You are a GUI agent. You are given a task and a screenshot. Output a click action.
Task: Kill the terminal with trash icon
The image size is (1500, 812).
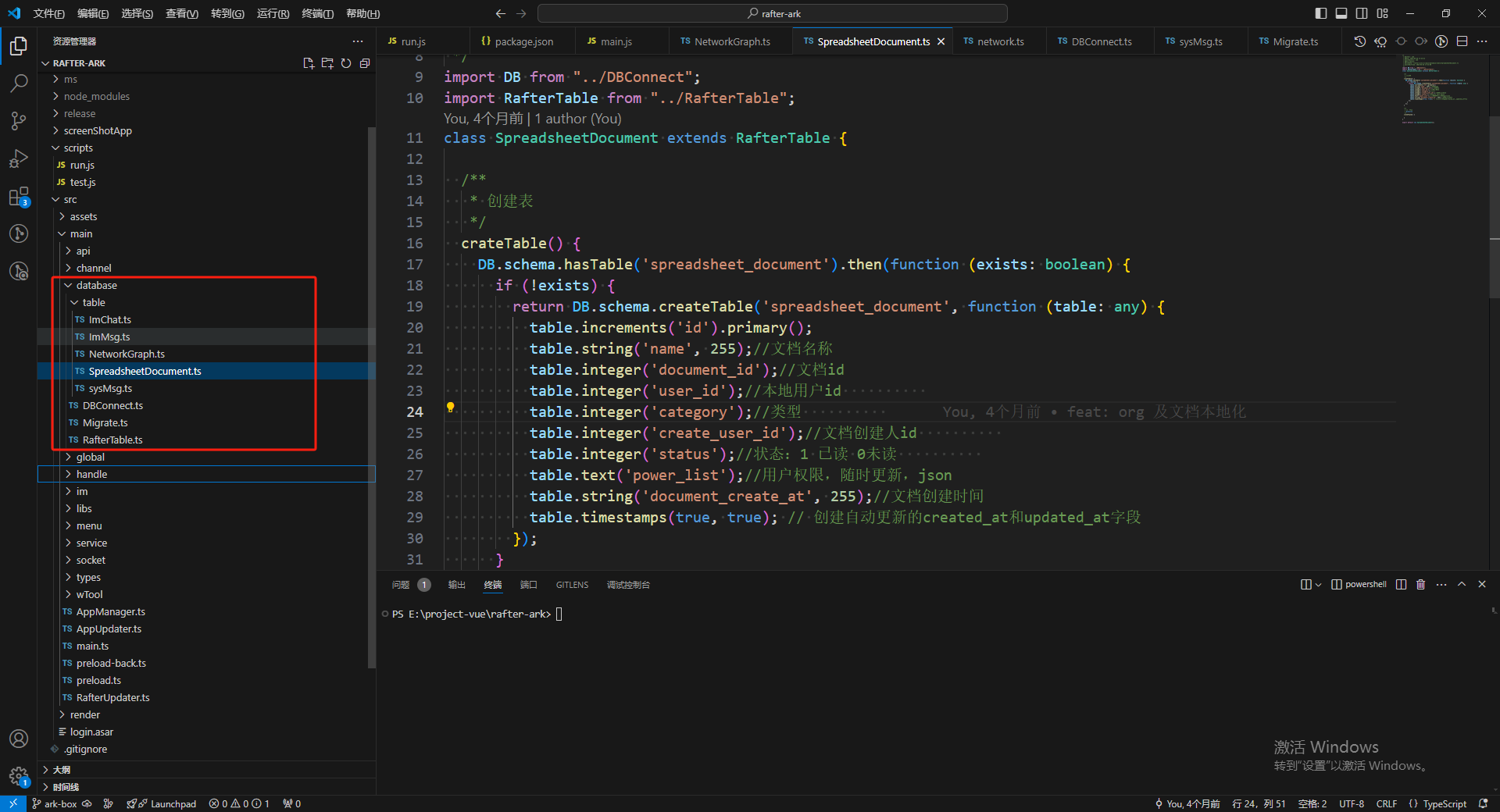1421,584
